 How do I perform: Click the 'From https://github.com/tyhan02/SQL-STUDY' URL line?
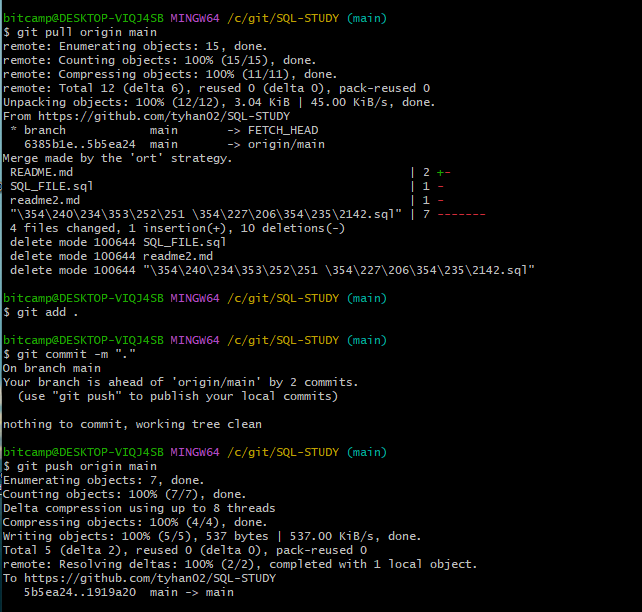tap(147, 116)
